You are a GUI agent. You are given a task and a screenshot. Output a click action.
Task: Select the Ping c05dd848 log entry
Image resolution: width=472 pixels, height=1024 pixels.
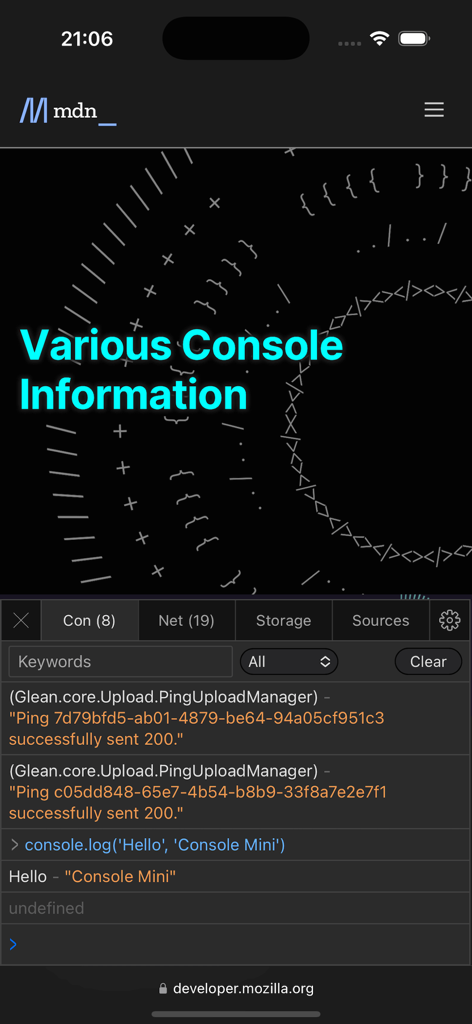coord(236,792)
